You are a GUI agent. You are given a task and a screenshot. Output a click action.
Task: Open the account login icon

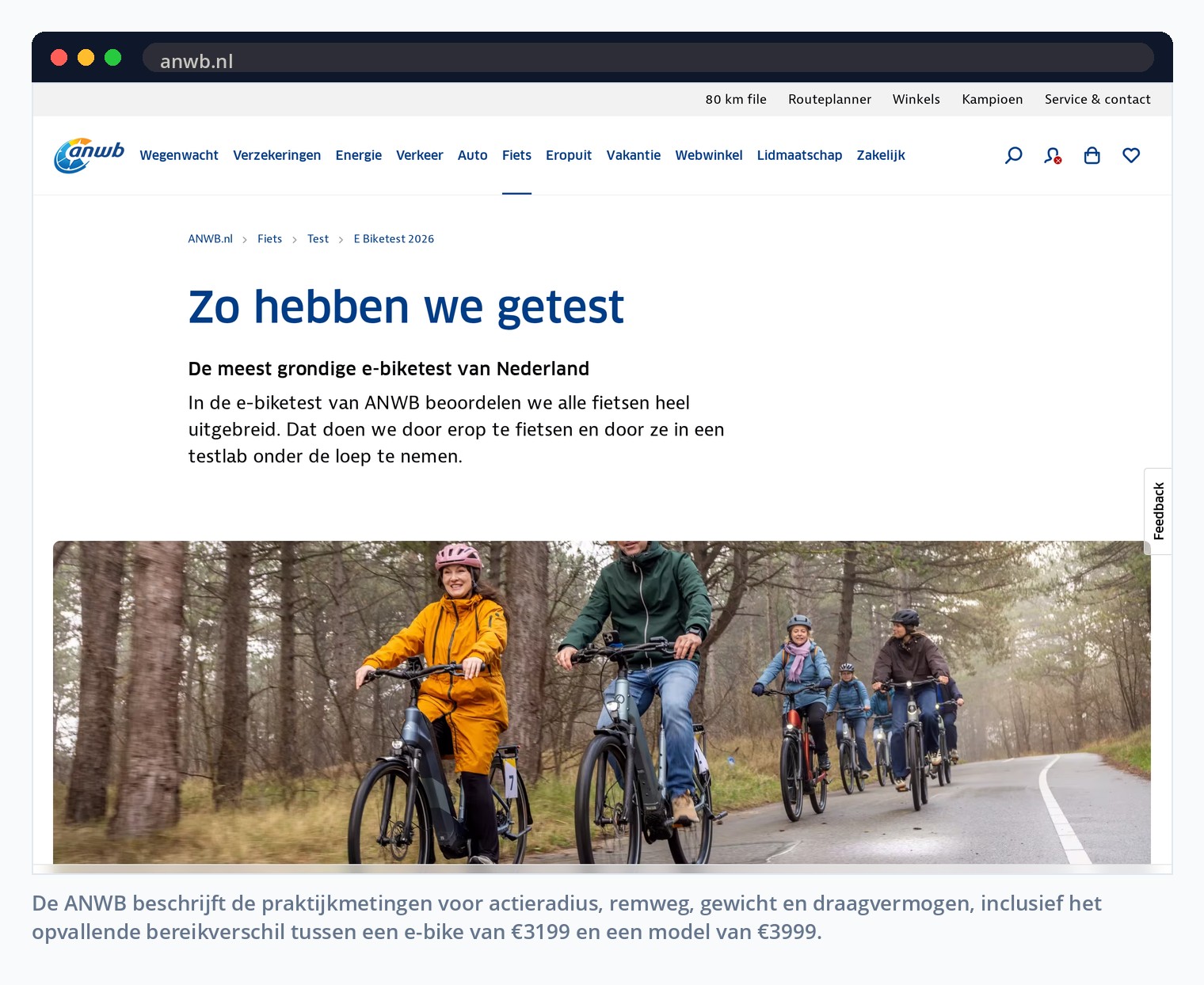(x=1053, y=155)
